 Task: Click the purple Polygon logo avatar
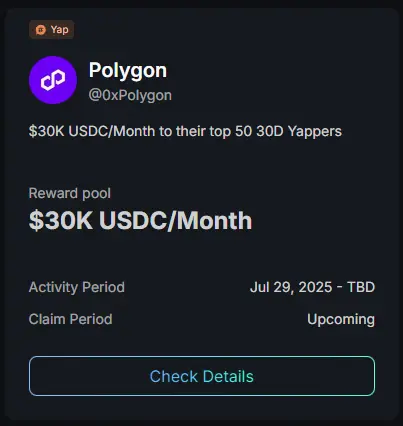click(53, 80)
